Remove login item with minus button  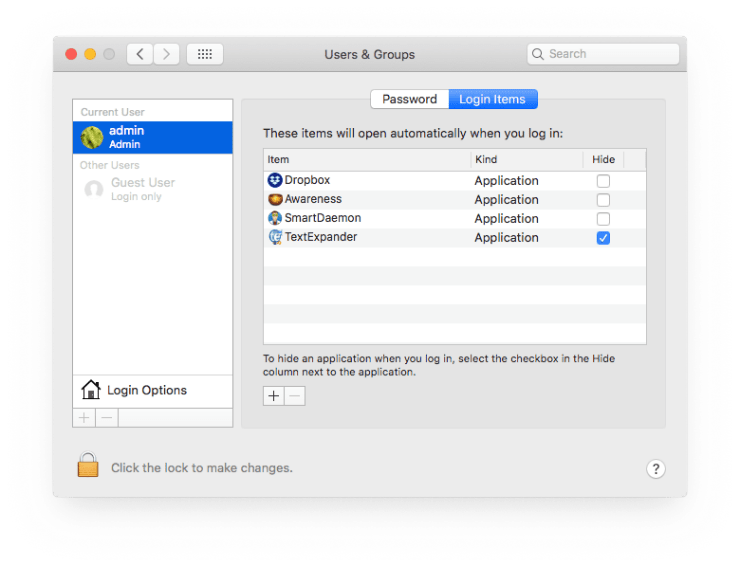point(295,396)
